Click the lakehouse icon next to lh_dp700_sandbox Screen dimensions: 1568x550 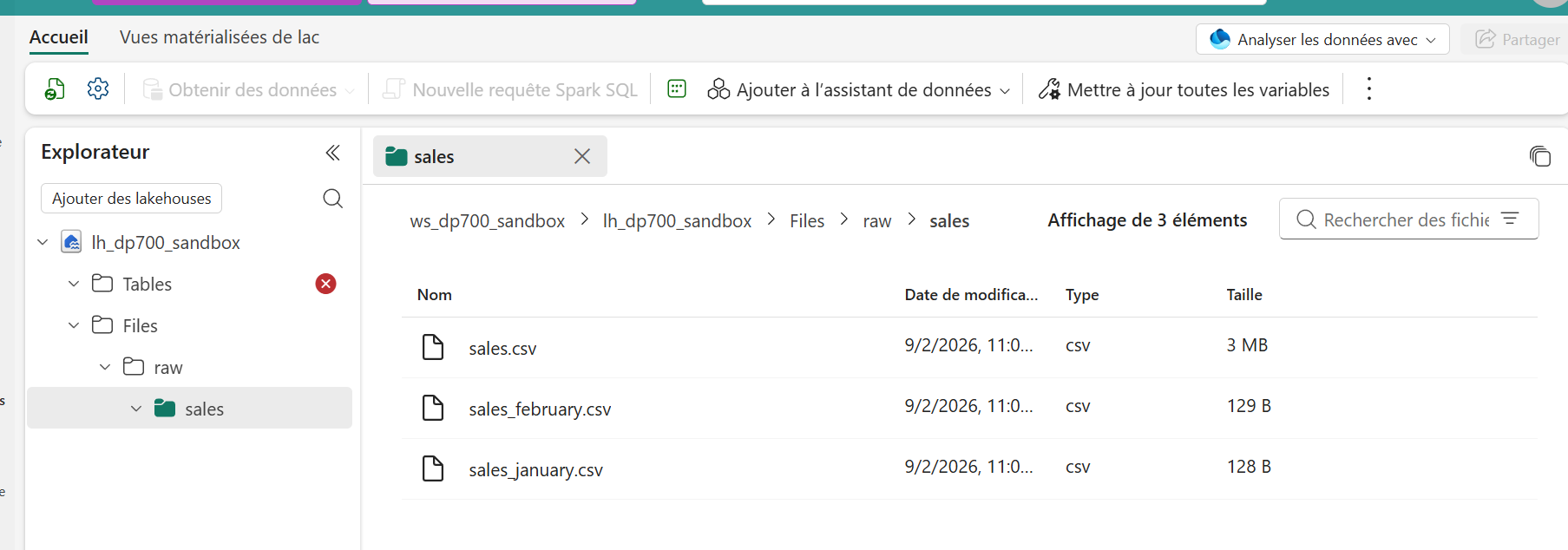72,242
